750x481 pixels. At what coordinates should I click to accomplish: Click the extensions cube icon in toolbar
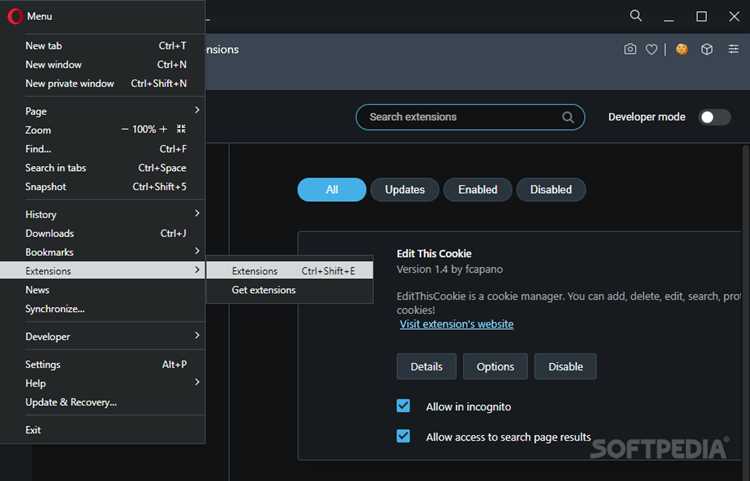coord(707,49)
